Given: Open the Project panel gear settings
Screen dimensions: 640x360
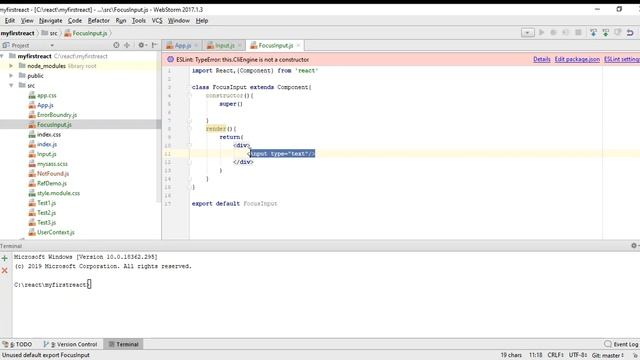Looking at the screenshot, I should [141, 45].
